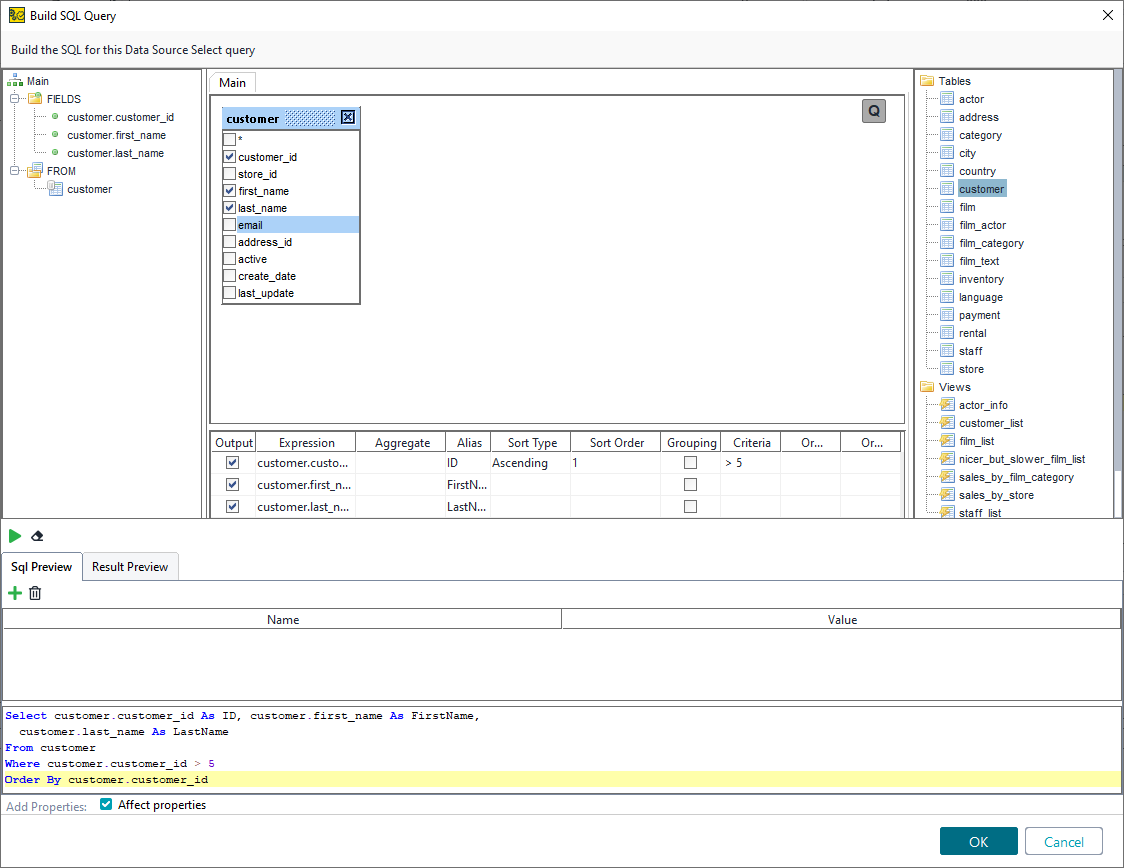
Task: Clear the SQL preview using the eraser icon
Action: tap(37, 536)
